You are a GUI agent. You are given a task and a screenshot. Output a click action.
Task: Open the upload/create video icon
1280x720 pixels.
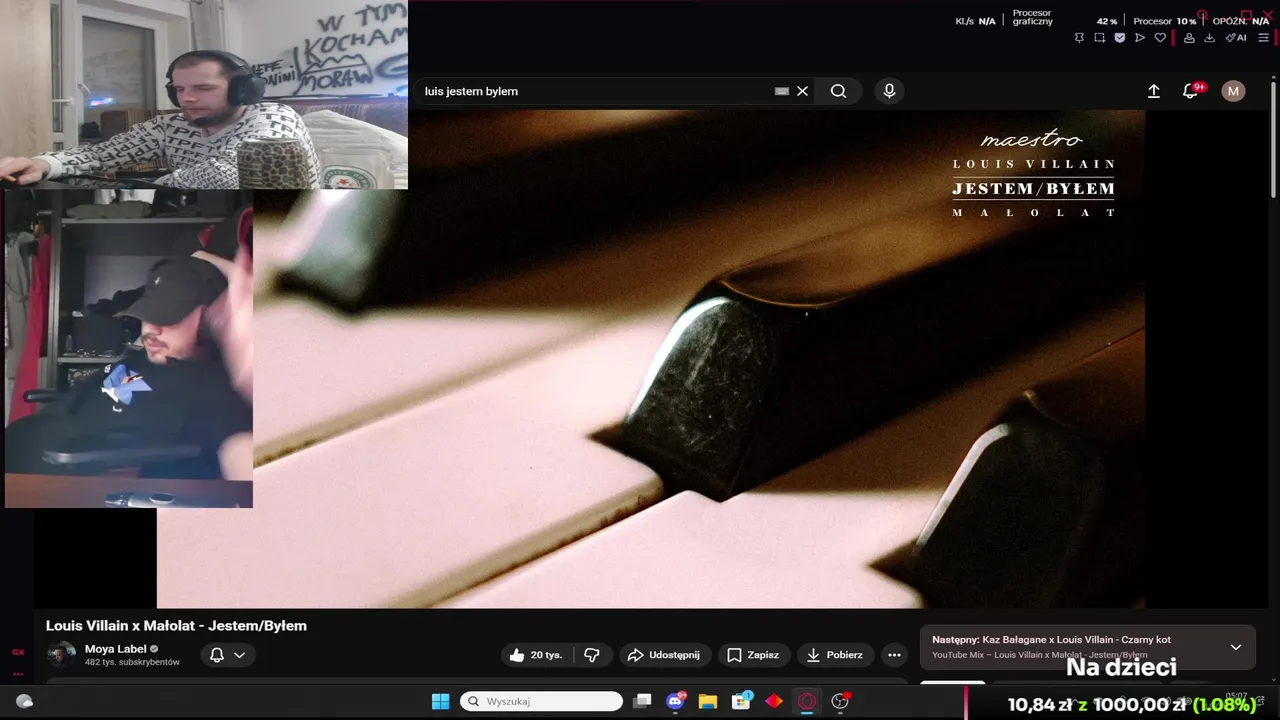pyautogui.click(x=1153, y=91)
